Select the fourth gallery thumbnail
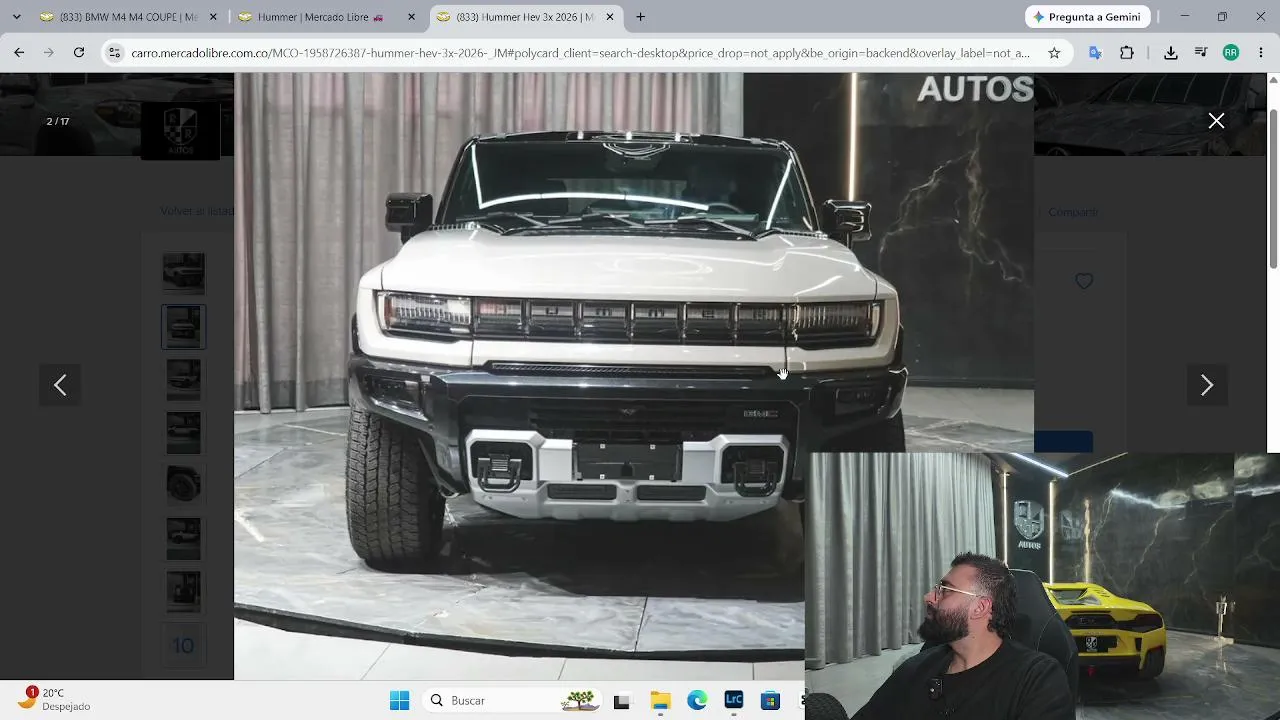The image size is (1280, 720). (183, 433)
